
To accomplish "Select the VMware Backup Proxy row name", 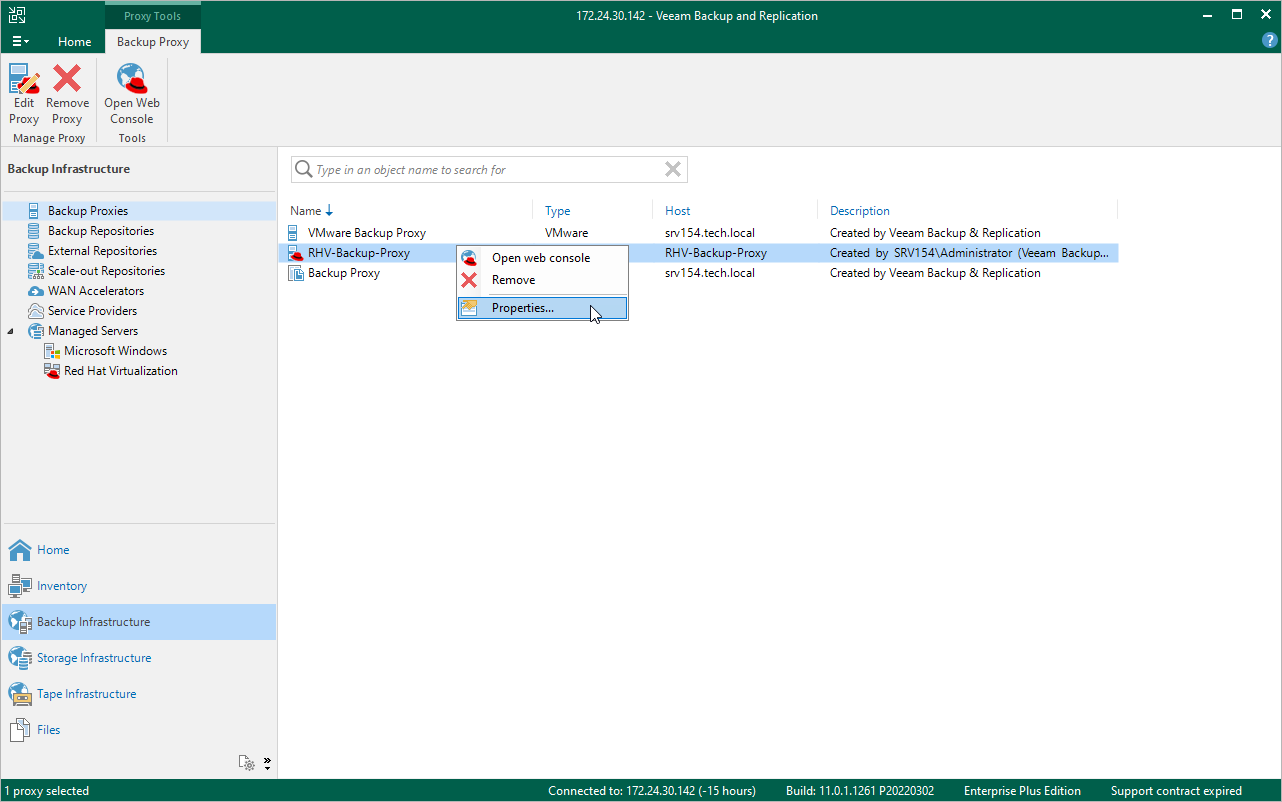I will [x=367, y=233].
